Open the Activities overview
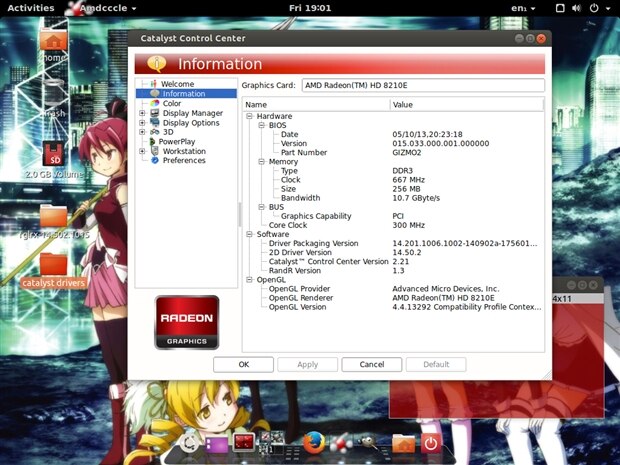The height and width of the screenshot is (465, 620). [31, 8]
